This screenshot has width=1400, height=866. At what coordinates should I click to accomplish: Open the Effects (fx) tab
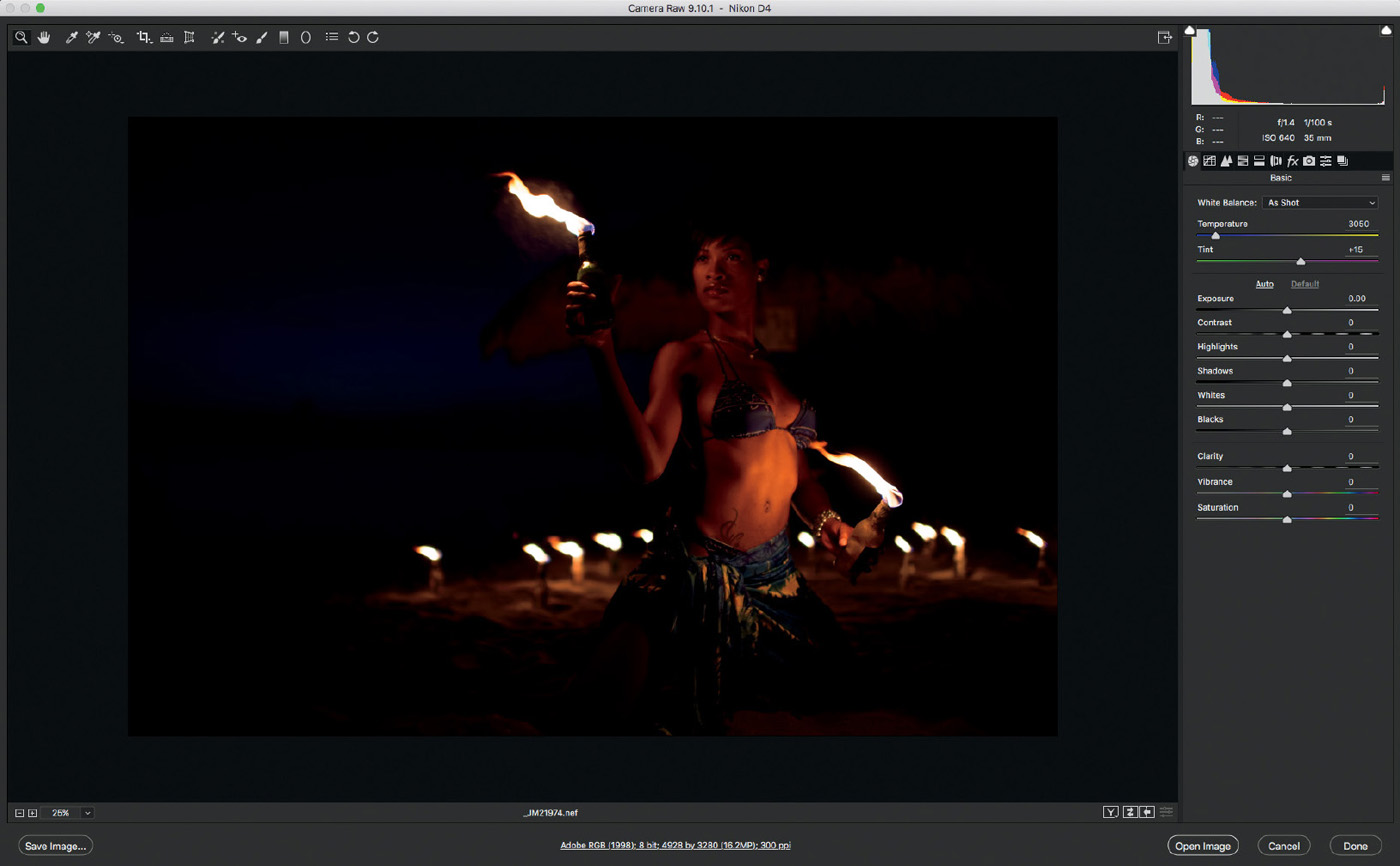(1292, 161)
